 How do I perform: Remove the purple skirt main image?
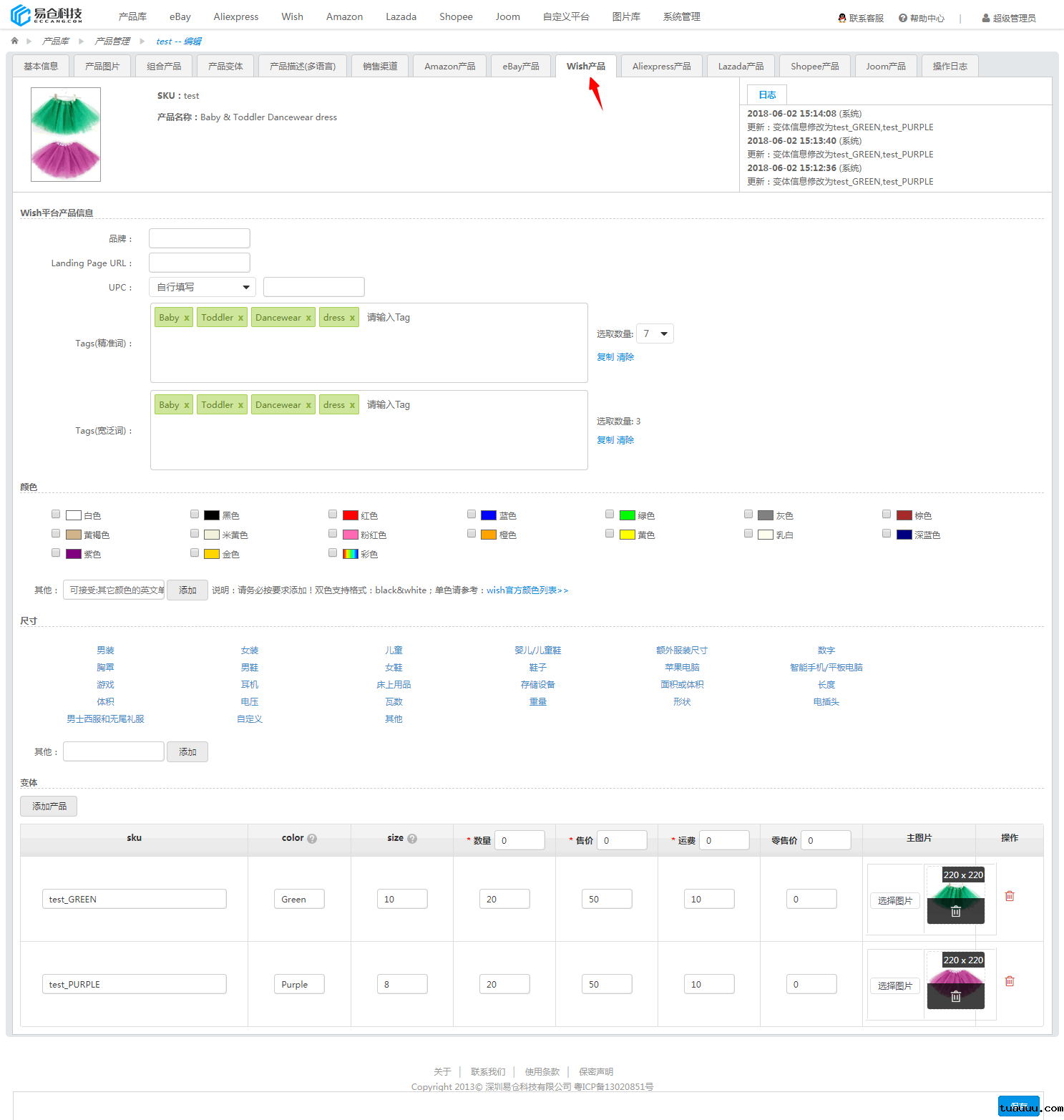point(955,996)
